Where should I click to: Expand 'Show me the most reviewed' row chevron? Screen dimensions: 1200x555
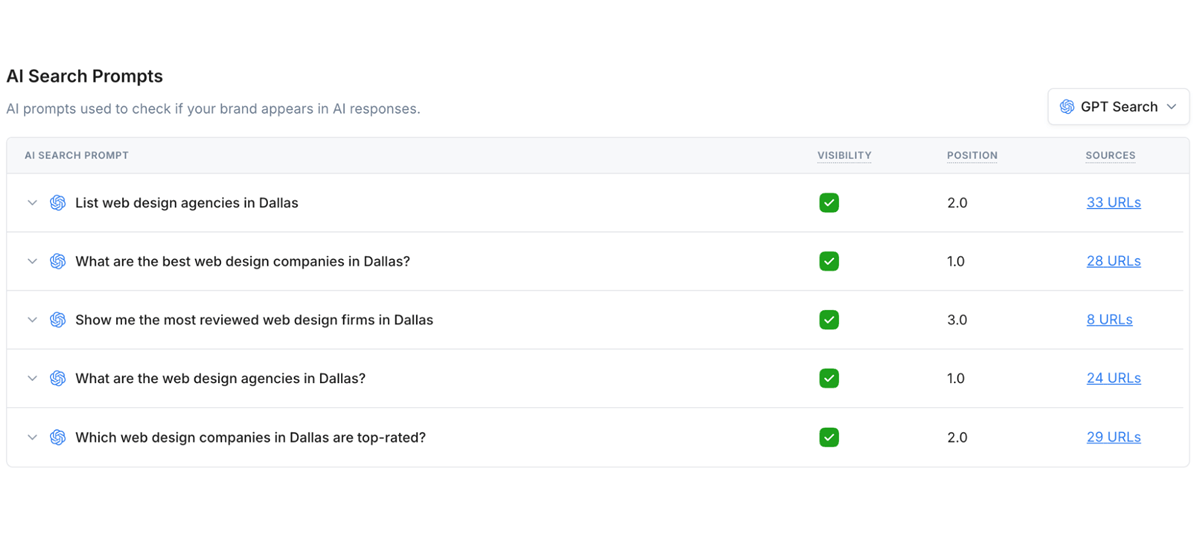click(32, 320)
